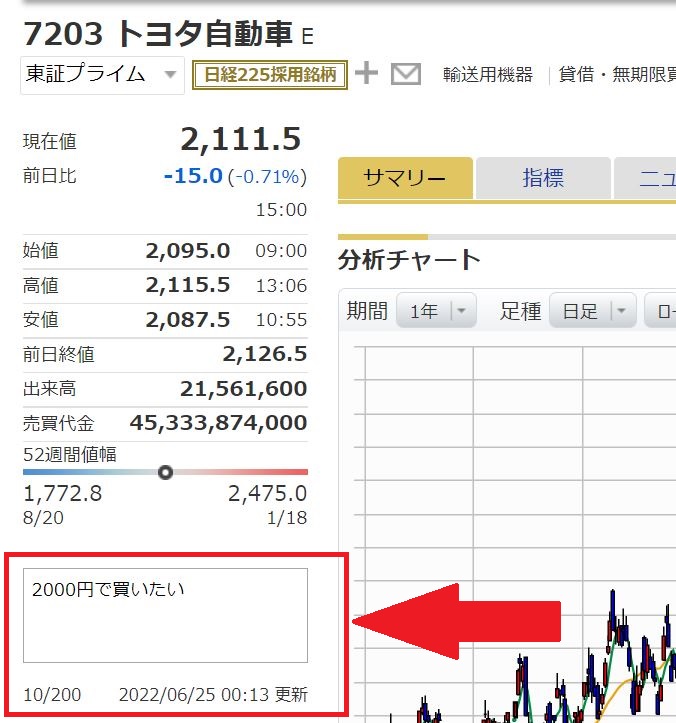Click the 前日比 value -15.0
Screen dimensions: 676x723
click(193, 176)
